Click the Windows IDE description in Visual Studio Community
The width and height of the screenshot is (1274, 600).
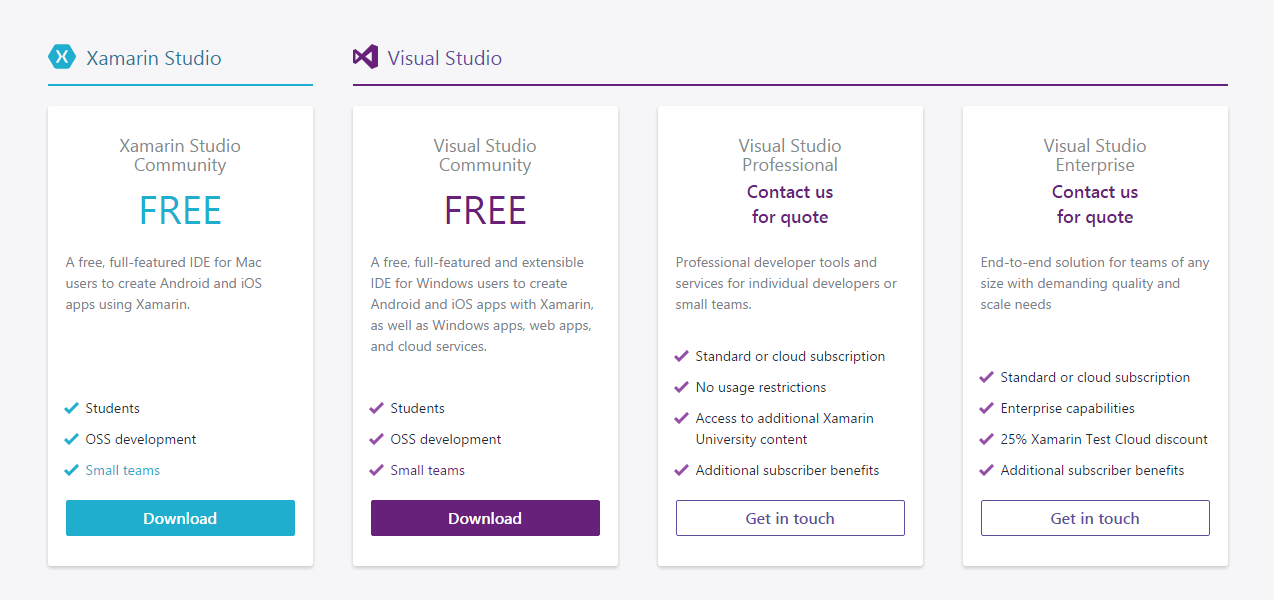pos(482,304)
